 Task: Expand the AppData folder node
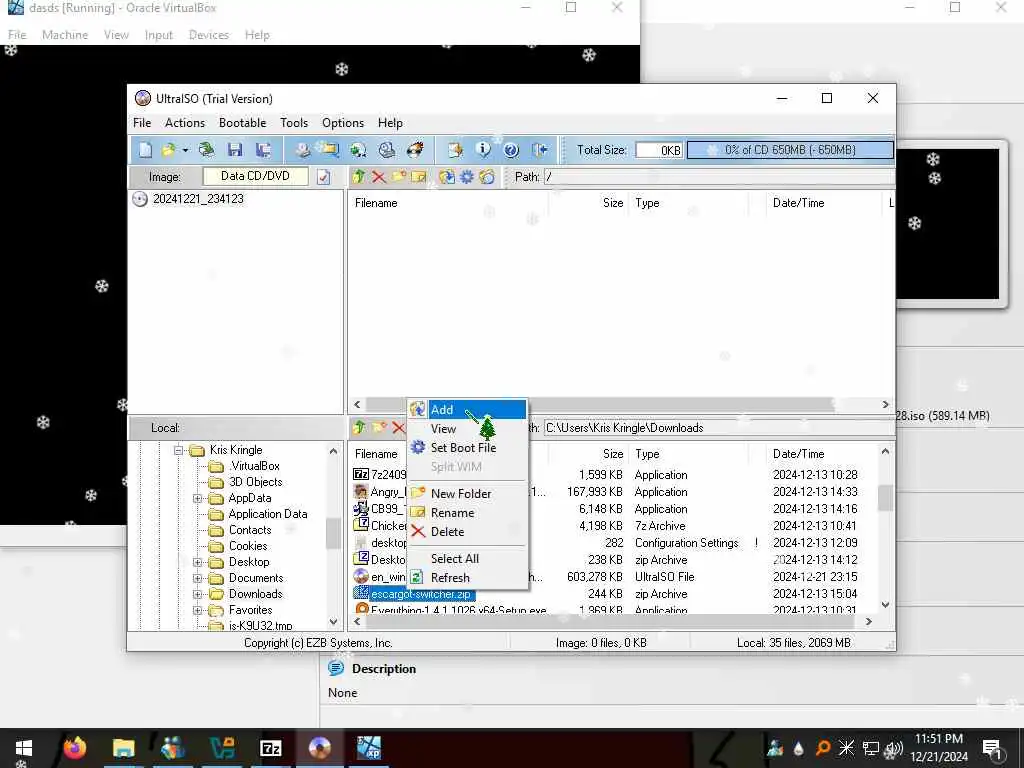tap(197, 498)
